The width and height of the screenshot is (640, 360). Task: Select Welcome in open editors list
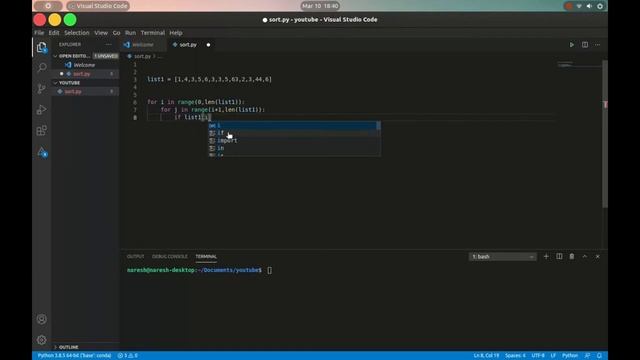85,65
